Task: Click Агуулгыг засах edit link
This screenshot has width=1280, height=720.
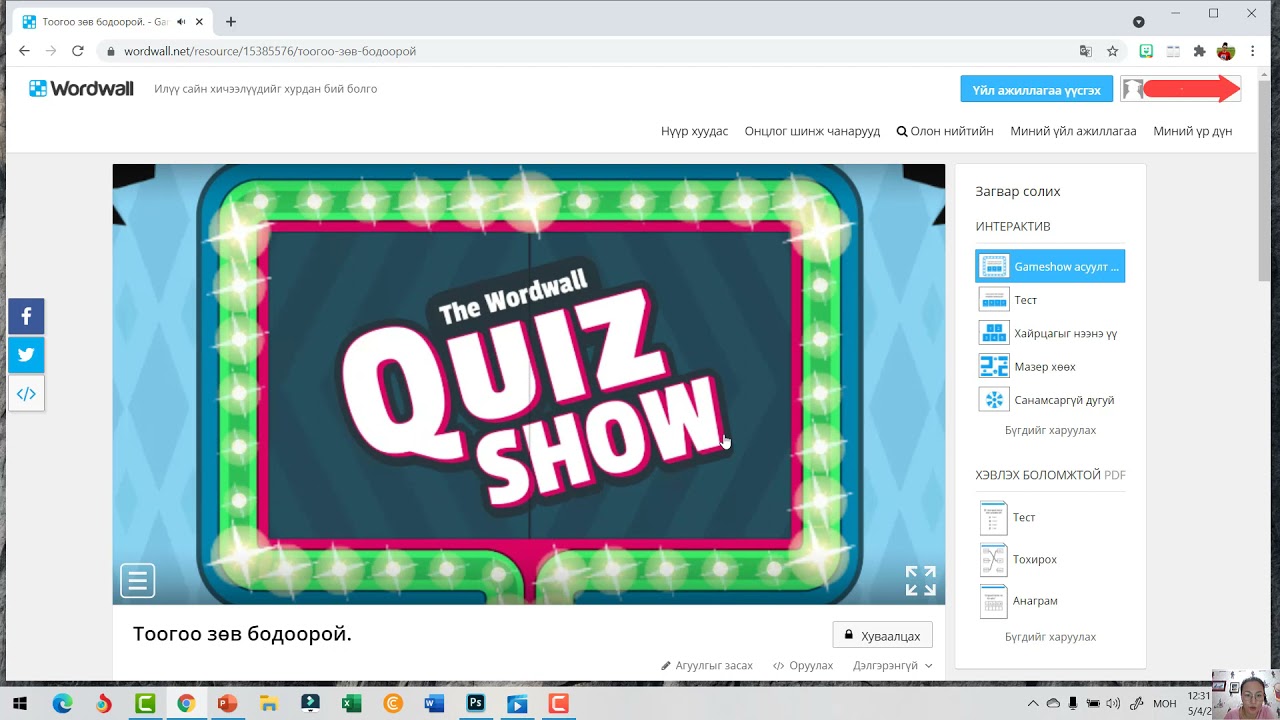Action: point(707,666)
